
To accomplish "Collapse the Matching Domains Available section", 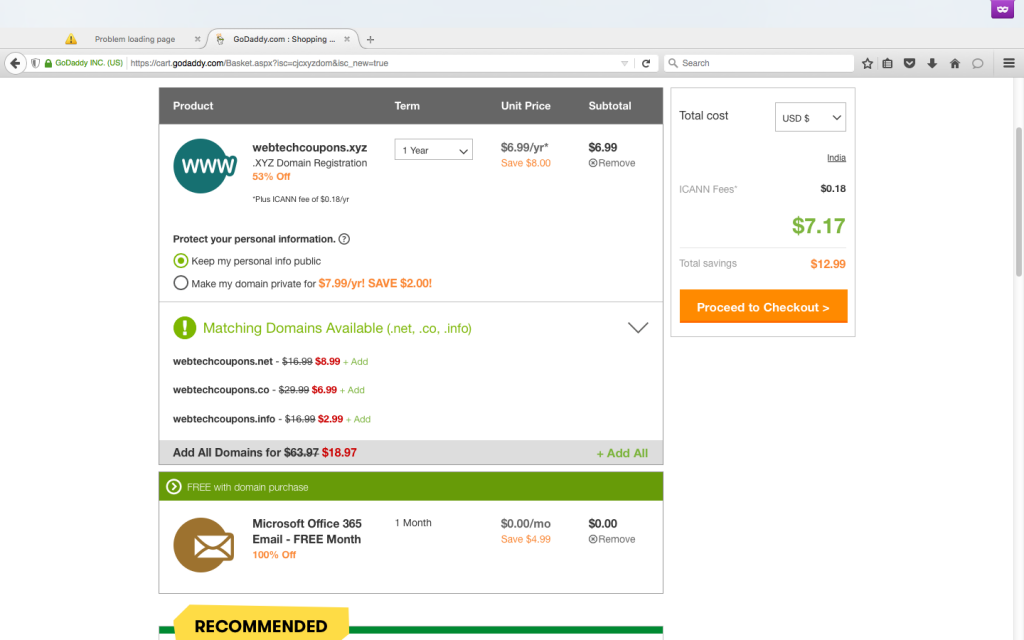I will pyautogui.click(x=637, y=328).
